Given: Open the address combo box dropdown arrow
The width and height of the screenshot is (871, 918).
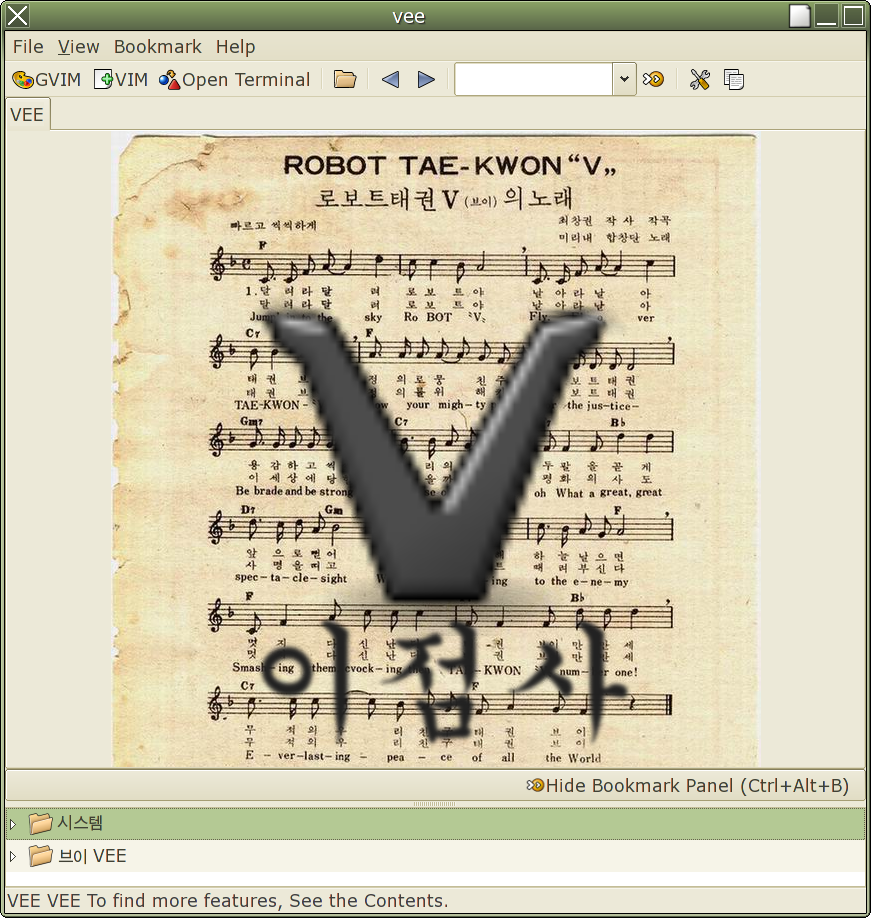Looking at the screenshot, I should [x=624, y=80].
